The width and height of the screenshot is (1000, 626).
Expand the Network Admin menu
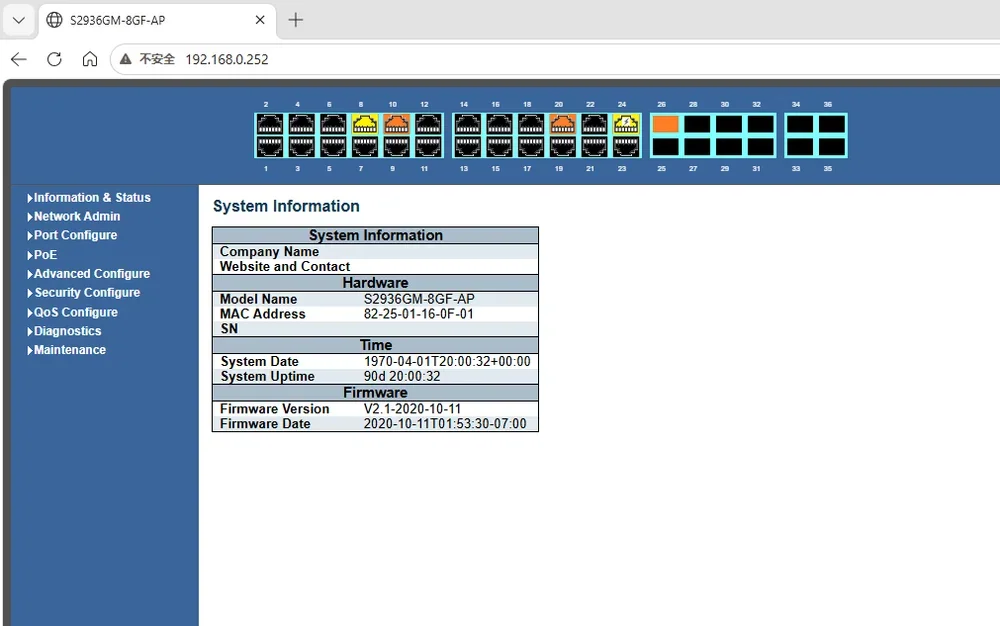pos(74,217)
